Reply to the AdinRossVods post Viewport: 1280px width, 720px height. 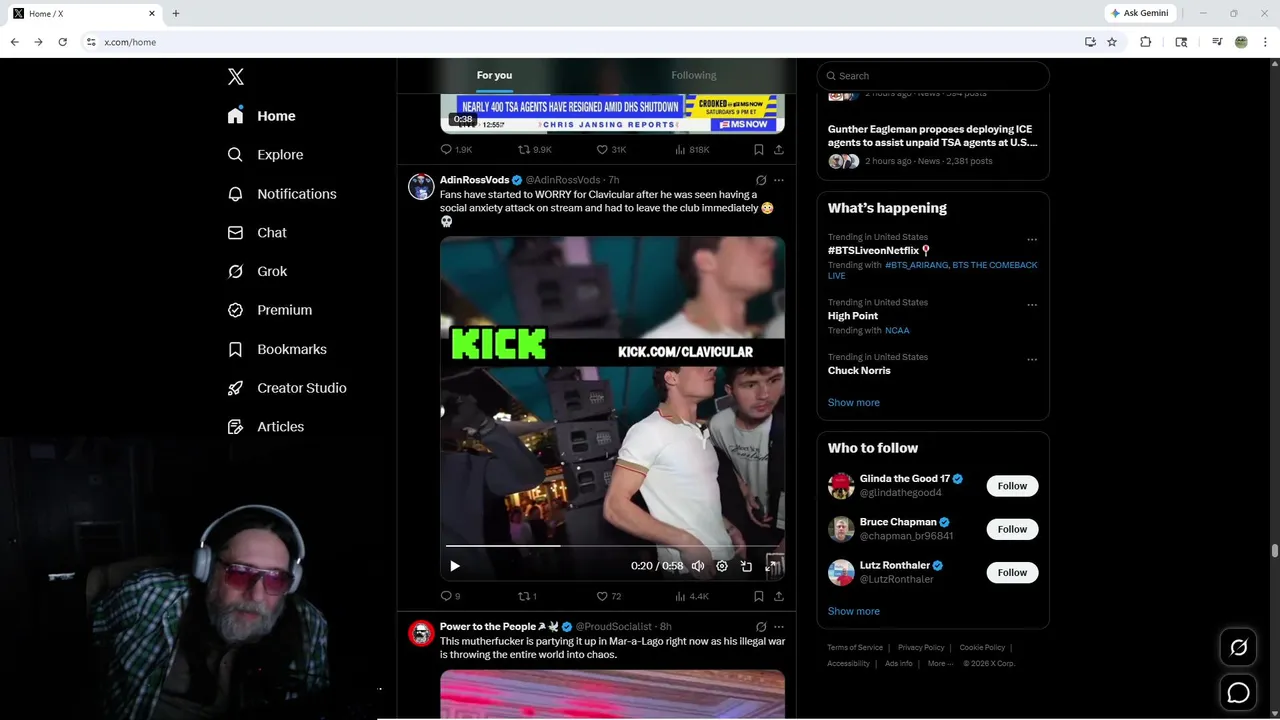pos(450,596)
